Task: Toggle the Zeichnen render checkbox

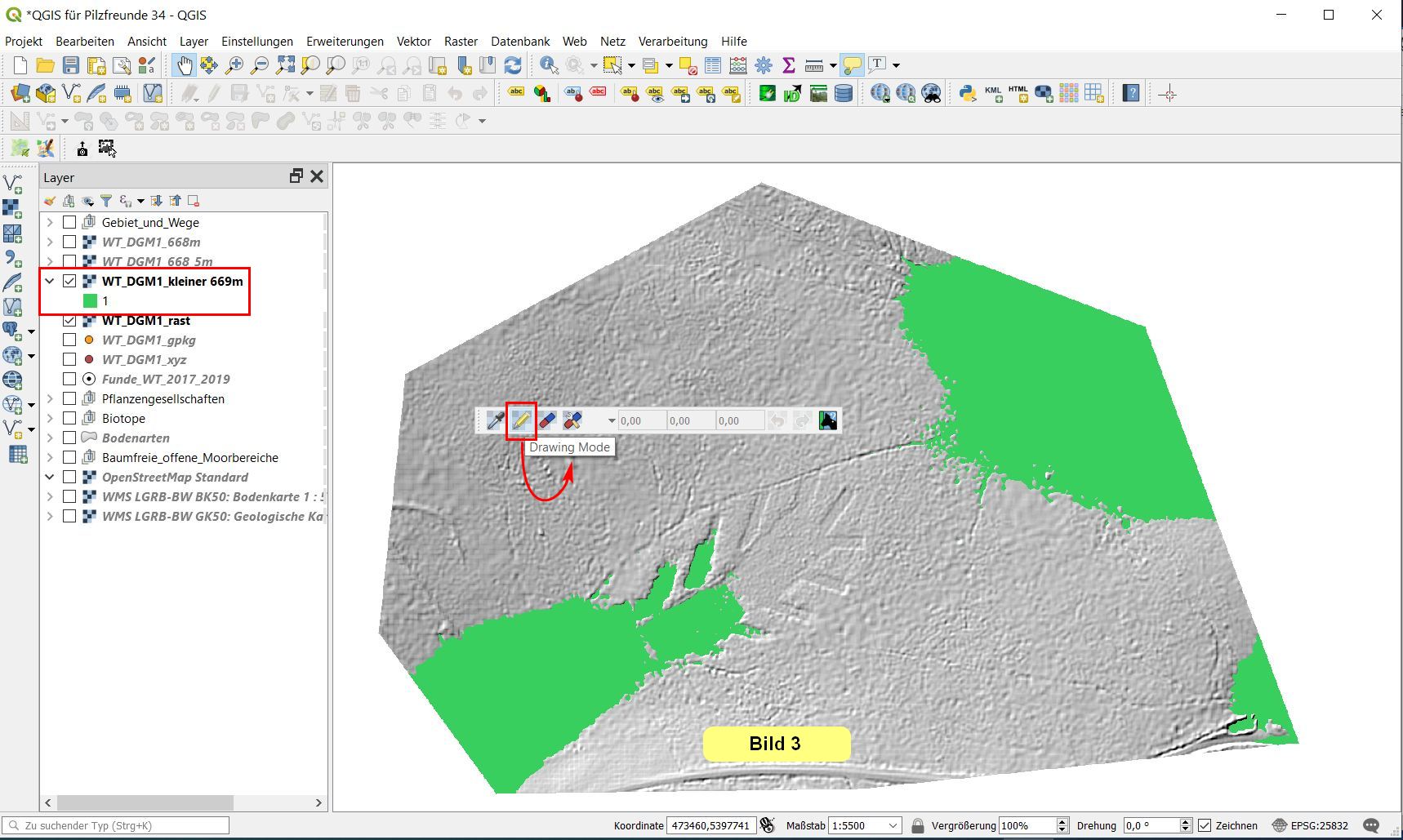Action: point(1205,825)
